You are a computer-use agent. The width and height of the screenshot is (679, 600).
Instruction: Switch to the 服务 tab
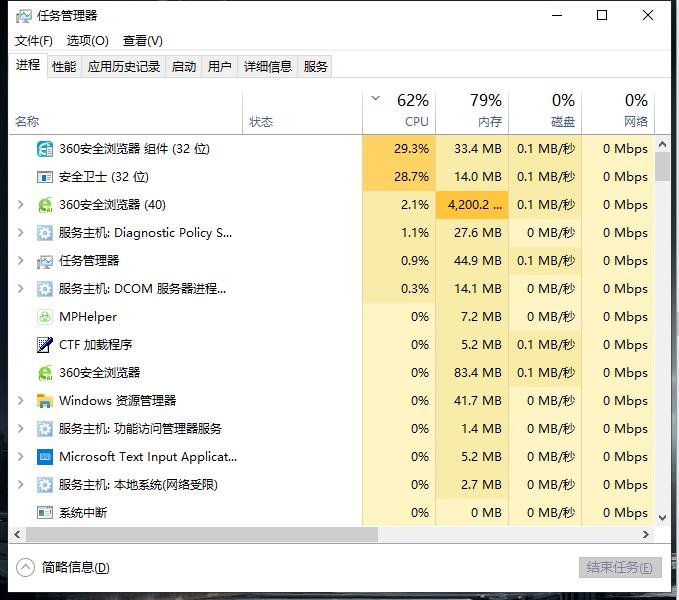[315, 67]
